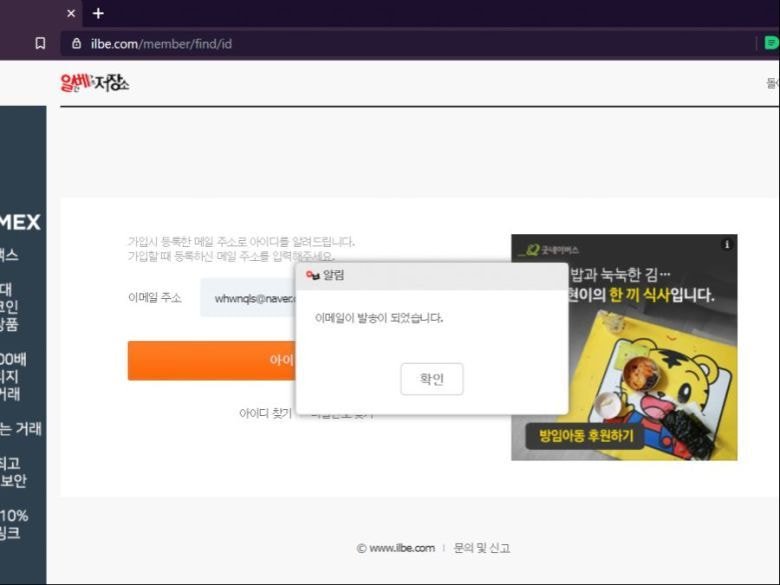
Task: Open the 문의 및 신고 footer link
Action: pos(482,548)
